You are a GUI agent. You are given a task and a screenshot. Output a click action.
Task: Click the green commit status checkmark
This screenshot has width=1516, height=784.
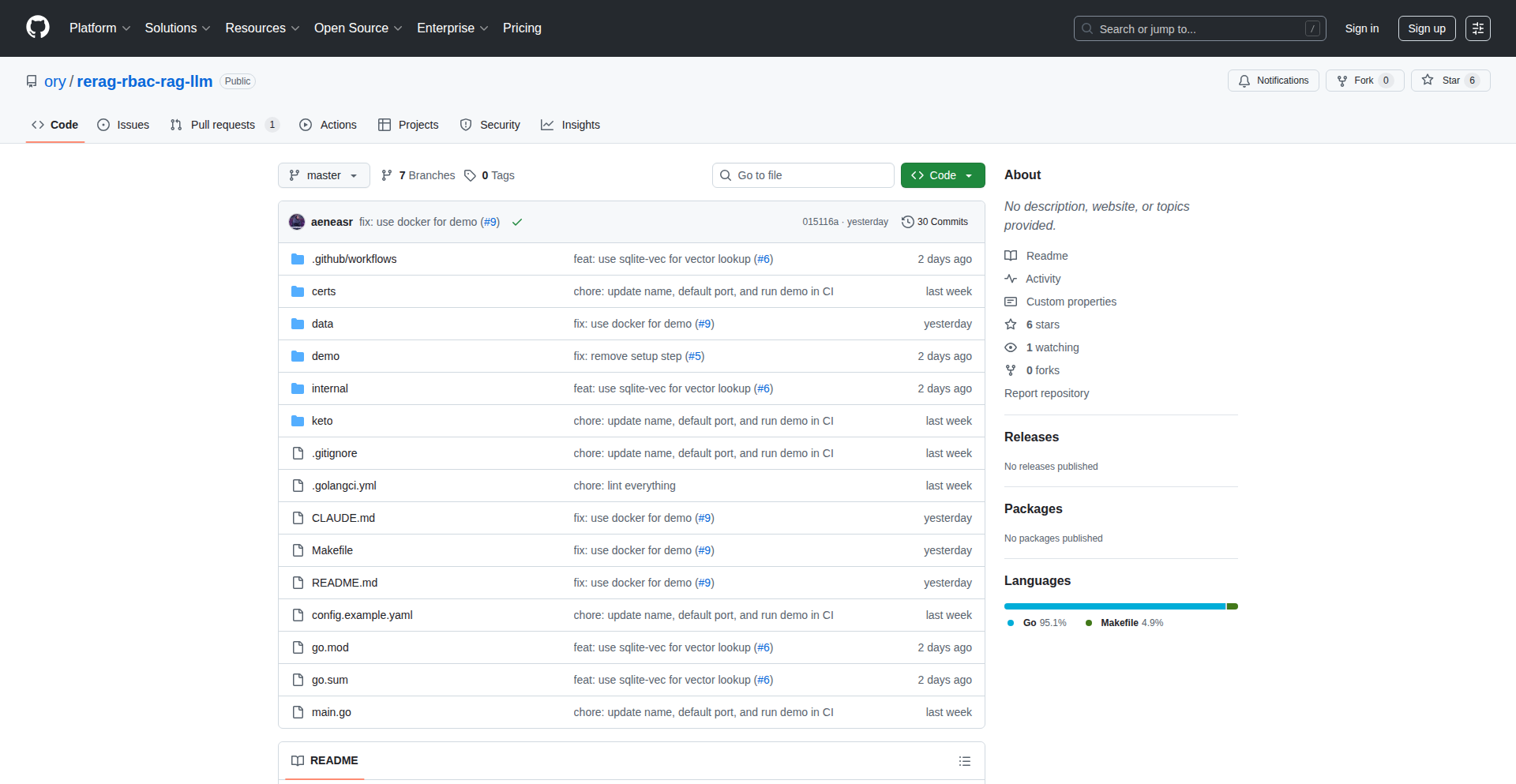click(517, 223)
